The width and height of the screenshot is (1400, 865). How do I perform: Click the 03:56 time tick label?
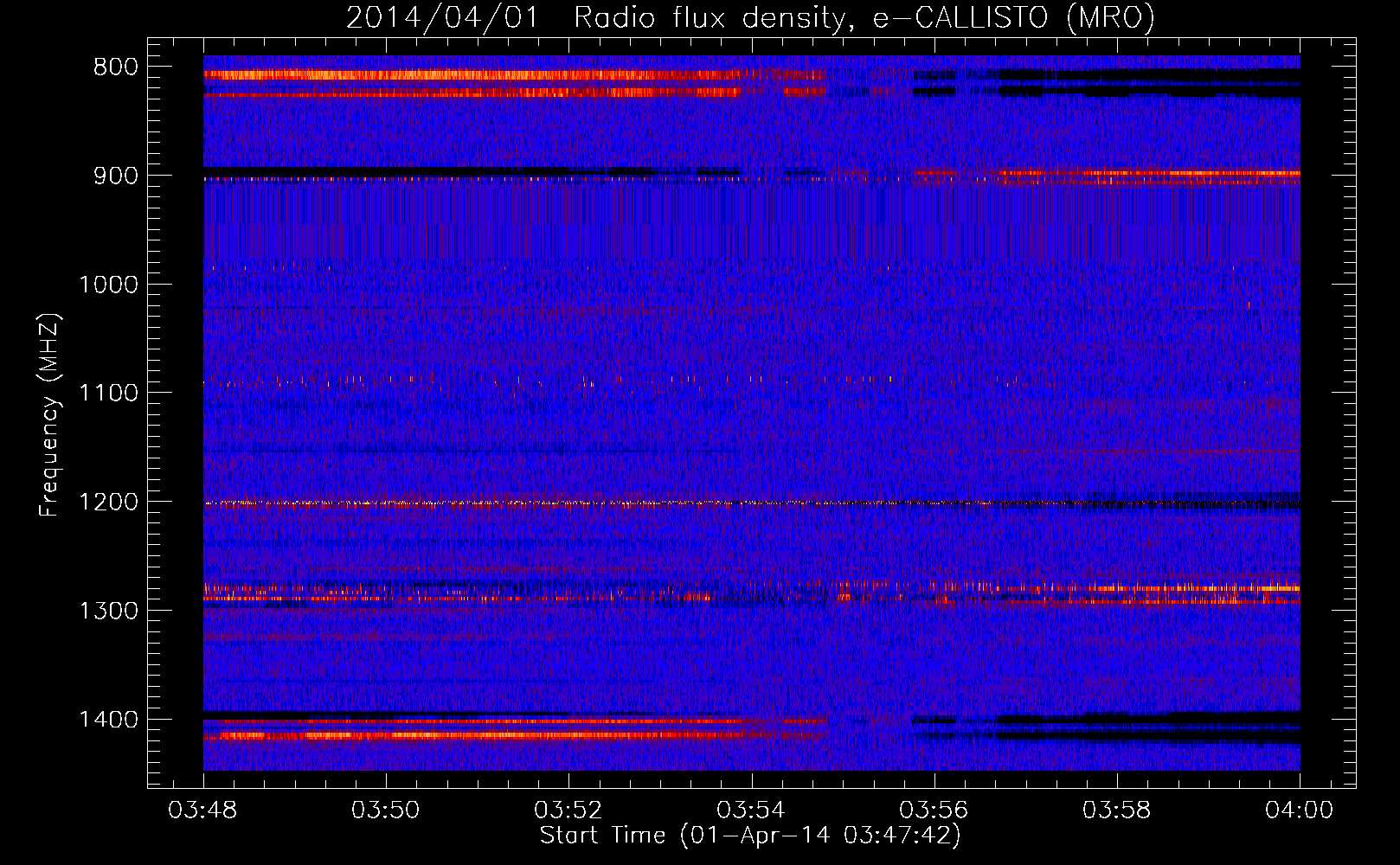(934, 811)
